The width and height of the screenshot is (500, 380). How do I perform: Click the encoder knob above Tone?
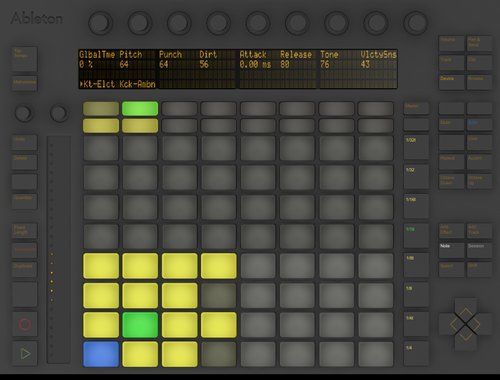(x=336, y=23)
